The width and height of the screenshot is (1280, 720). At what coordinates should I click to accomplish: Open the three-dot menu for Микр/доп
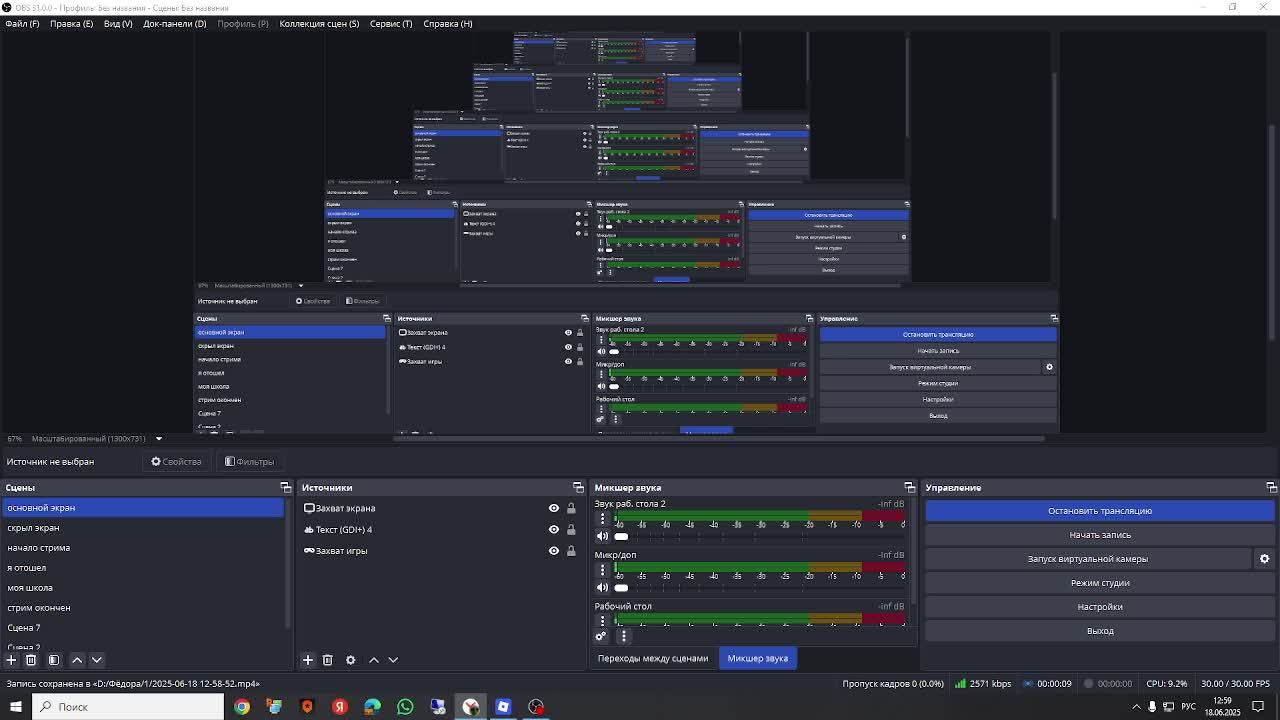pyautogui.click(x=602, y=570)
